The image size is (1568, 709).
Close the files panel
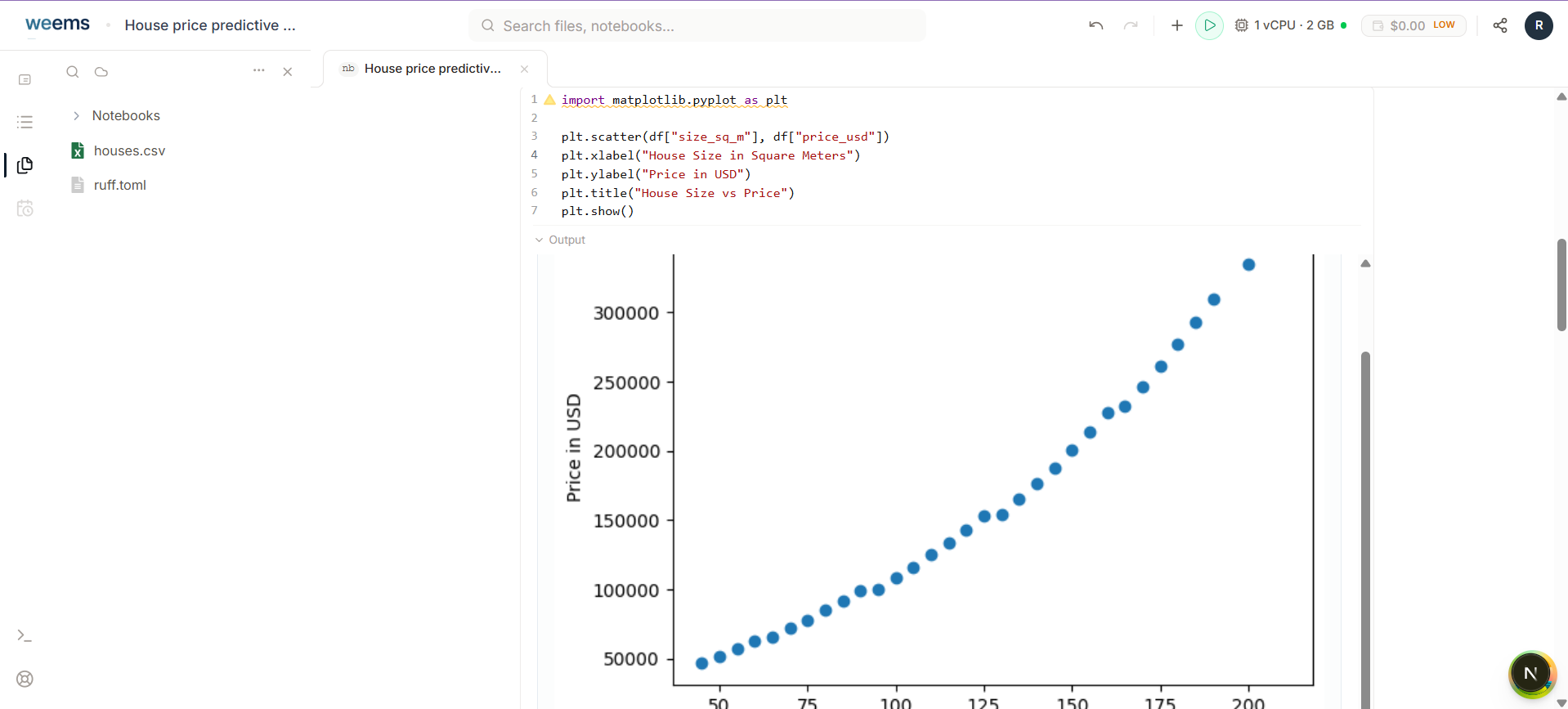coord(288,72)
